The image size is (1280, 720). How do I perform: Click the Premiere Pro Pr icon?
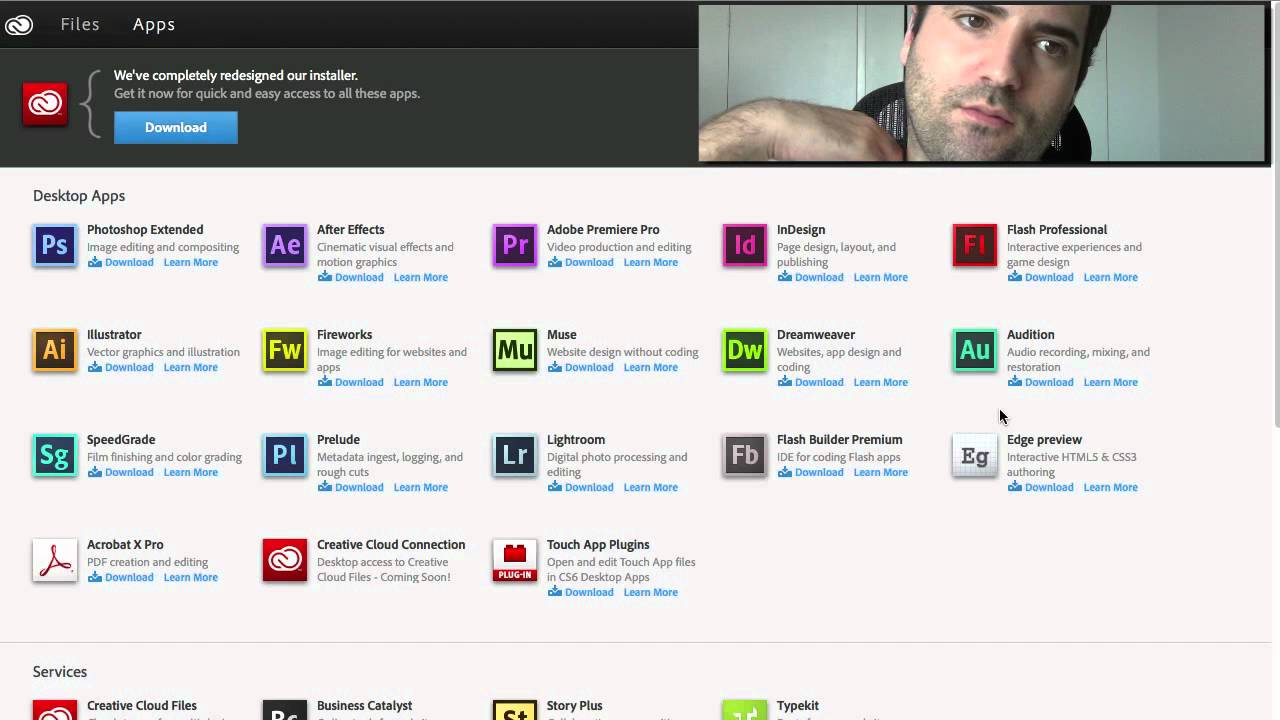tap(515, 245)
